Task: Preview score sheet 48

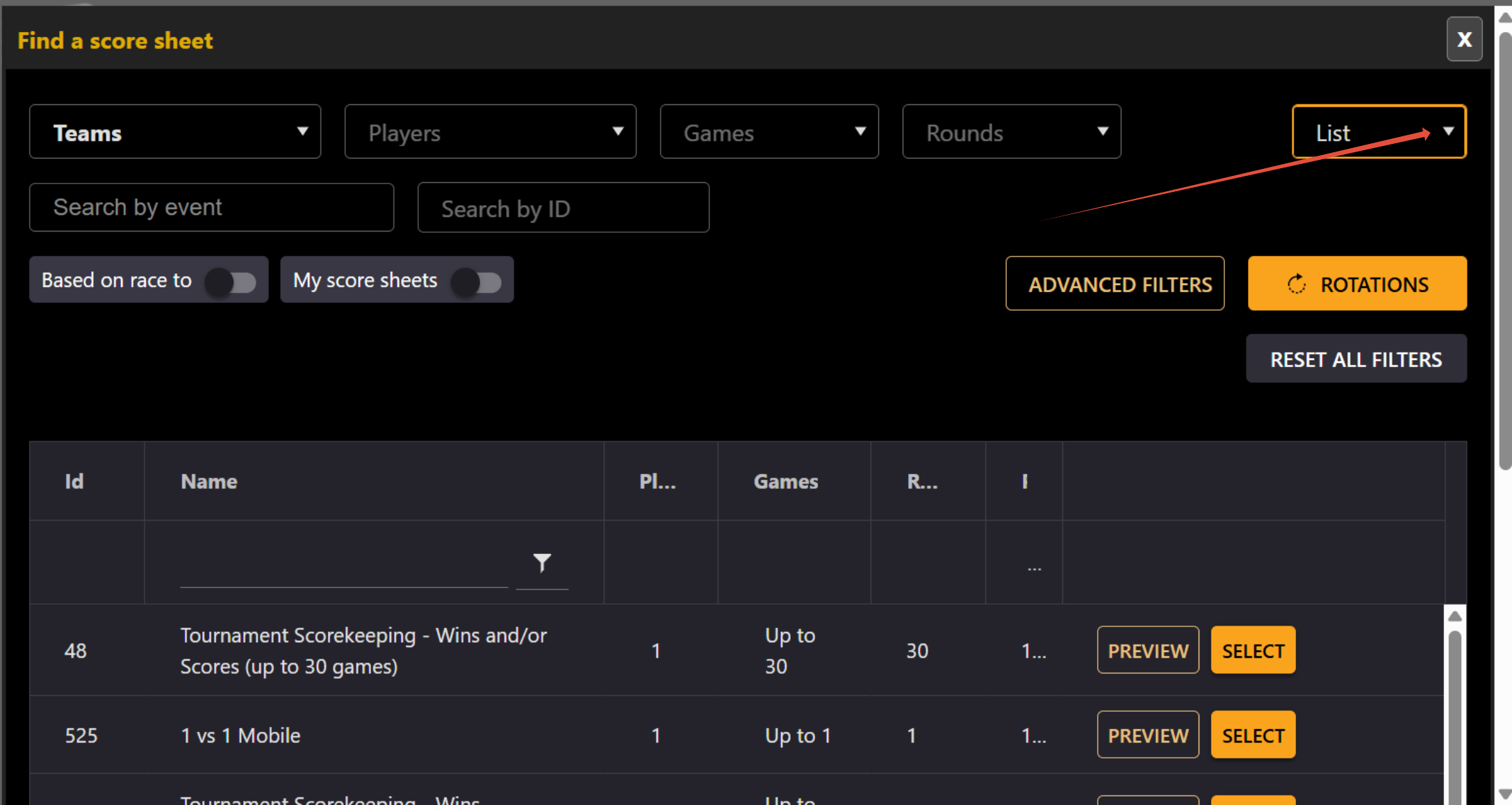Action: (1148, 651)
